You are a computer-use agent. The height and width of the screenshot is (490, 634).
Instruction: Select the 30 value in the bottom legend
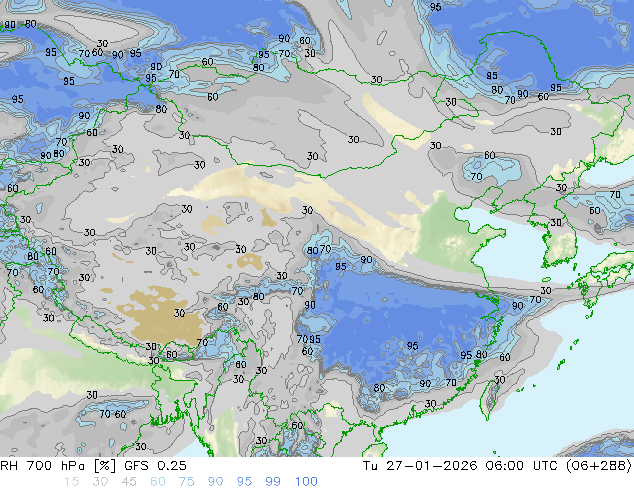pyautogui.click(x=100, y=482)
